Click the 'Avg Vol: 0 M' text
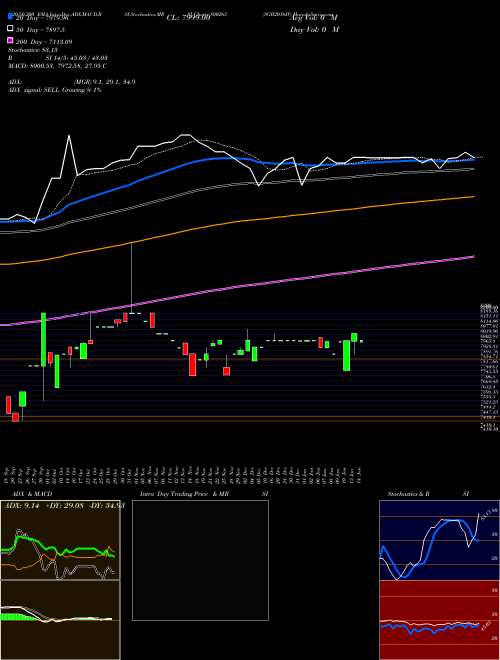Screen dimensions: 500x660 [314, 18]
